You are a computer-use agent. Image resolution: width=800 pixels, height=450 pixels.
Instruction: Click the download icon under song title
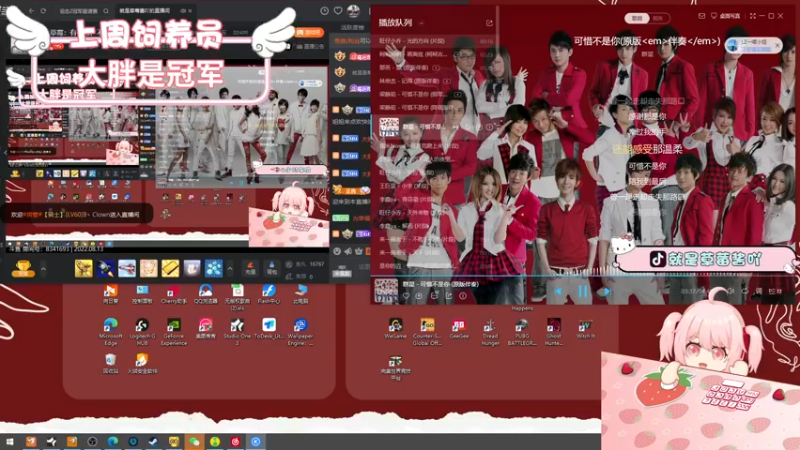coord(419,295)
